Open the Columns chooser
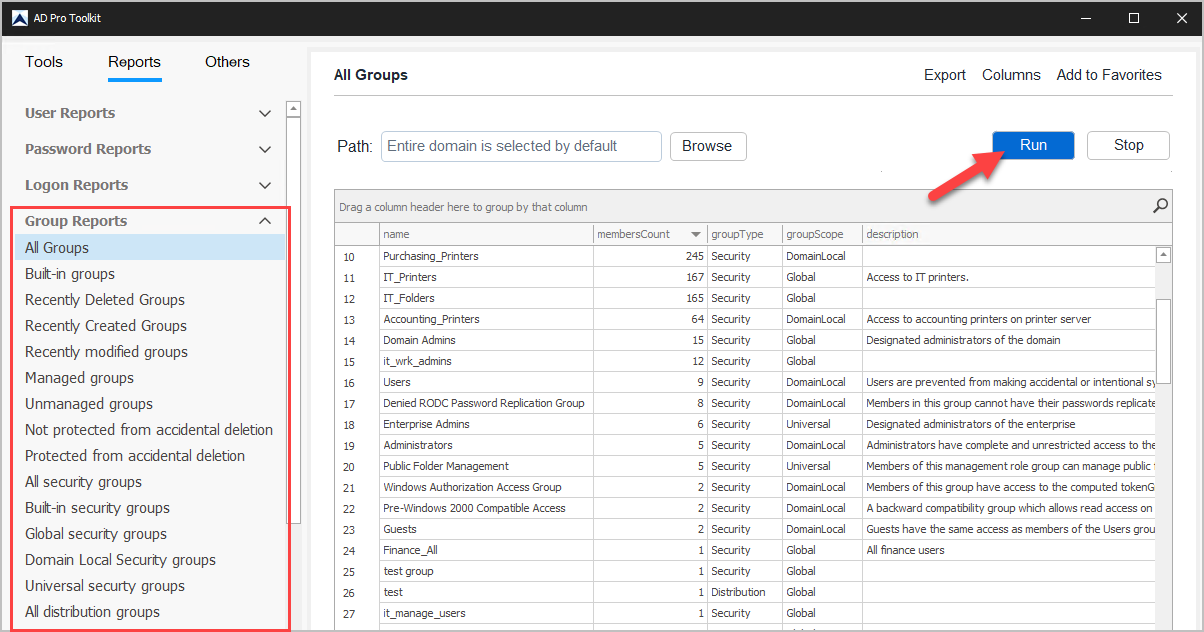Screen dimensions: 1204x632 [x=1011, y=75]
